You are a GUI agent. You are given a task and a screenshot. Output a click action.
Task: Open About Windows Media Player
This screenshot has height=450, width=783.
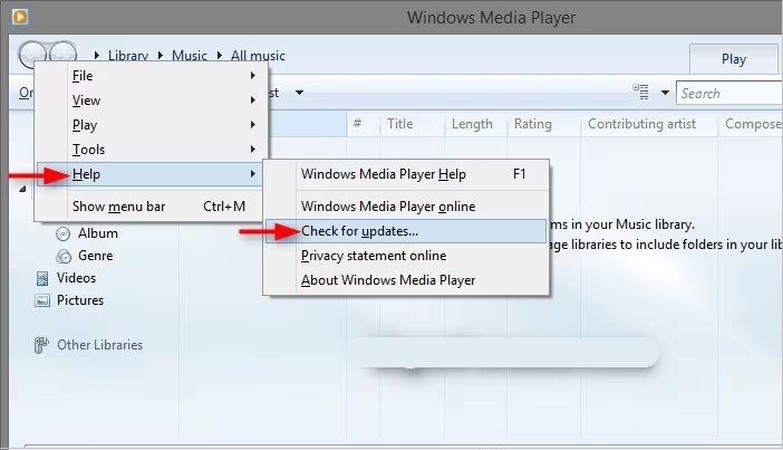coord(406,280)
